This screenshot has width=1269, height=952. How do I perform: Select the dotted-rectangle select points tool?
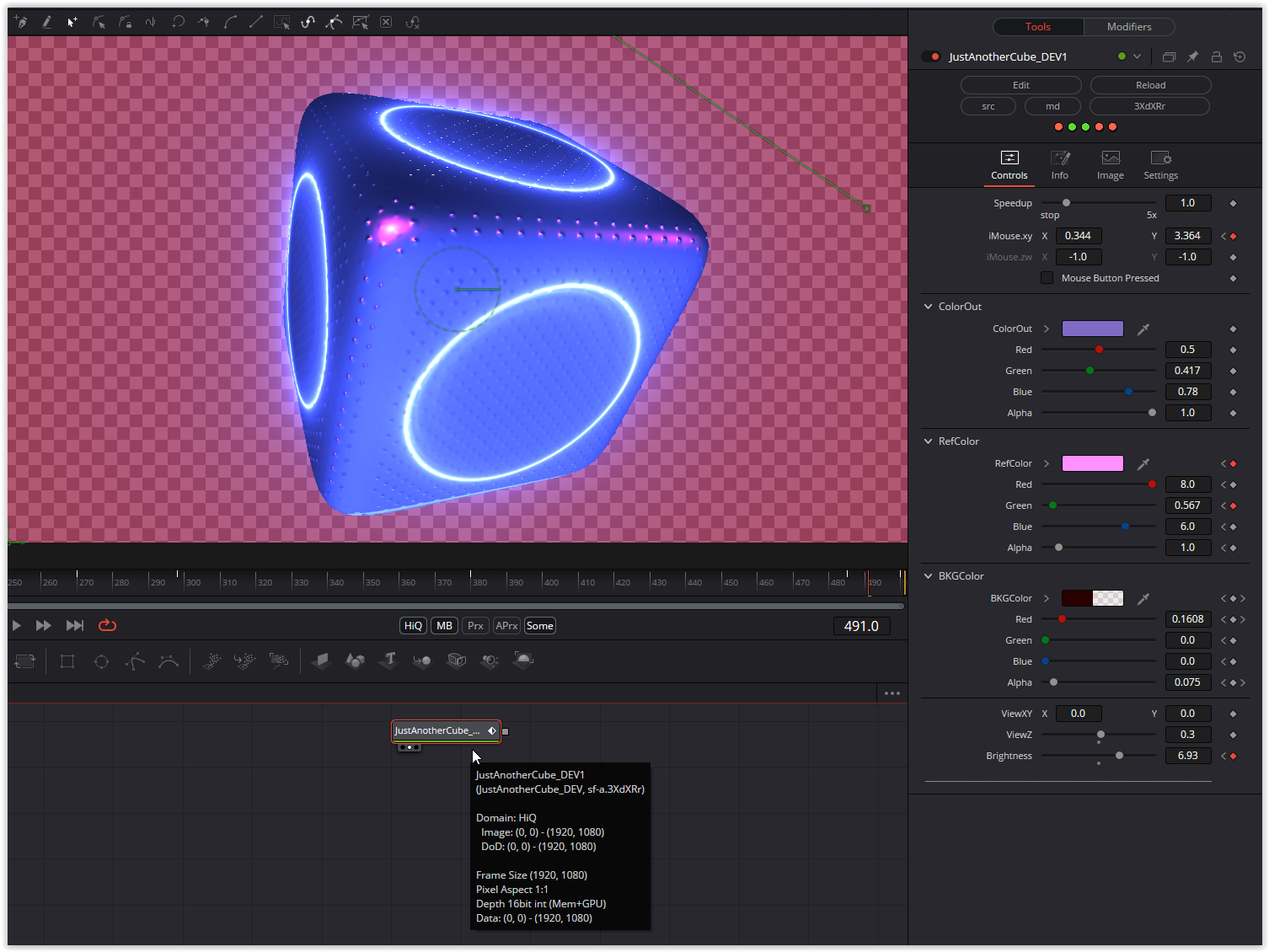click(282, 23)
